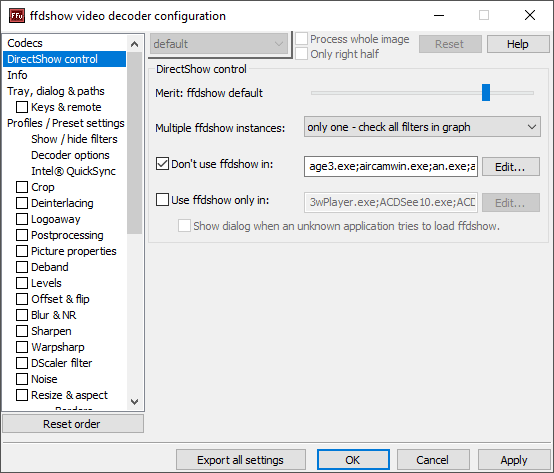554x473 pixels.
Task: Click the Apply button
Action: pos(514,460)
